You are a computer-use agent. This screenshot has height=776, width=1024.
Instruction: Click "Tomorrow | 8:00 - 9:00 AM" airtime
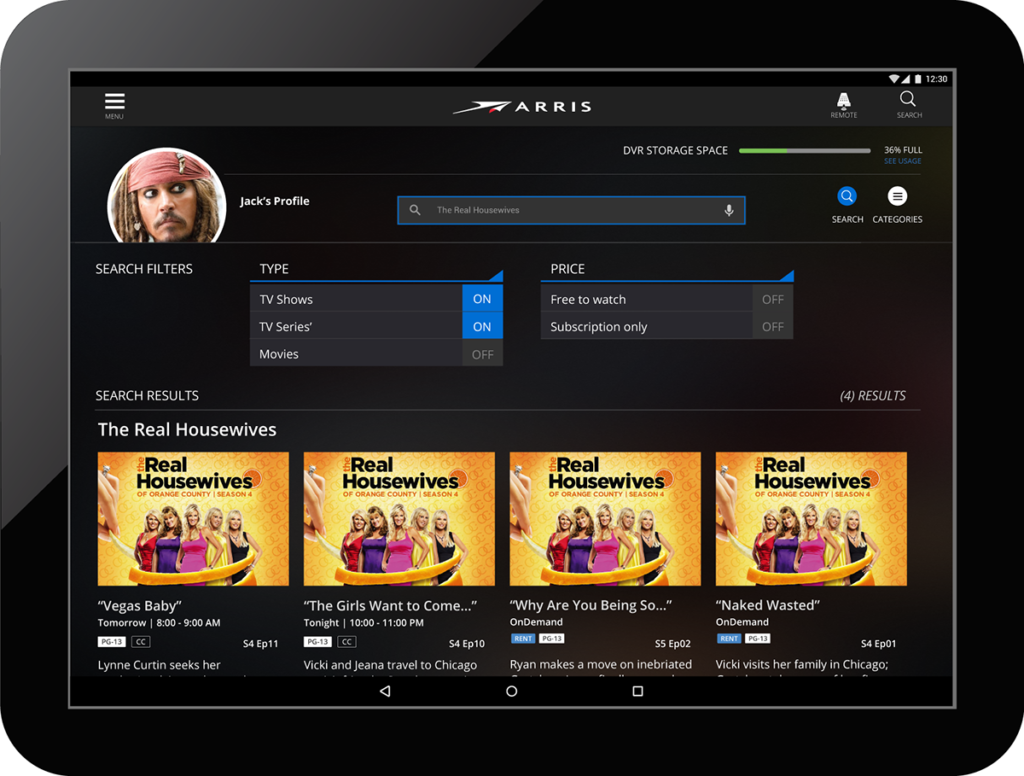point(159,623)
